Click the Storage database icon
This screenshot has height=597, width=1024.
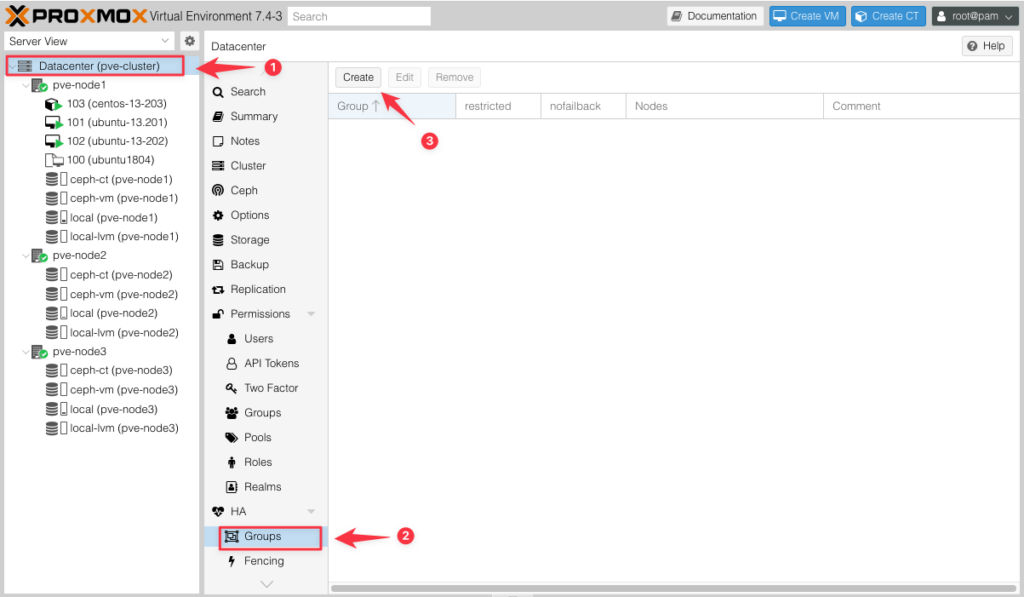[x=218, y=240]
